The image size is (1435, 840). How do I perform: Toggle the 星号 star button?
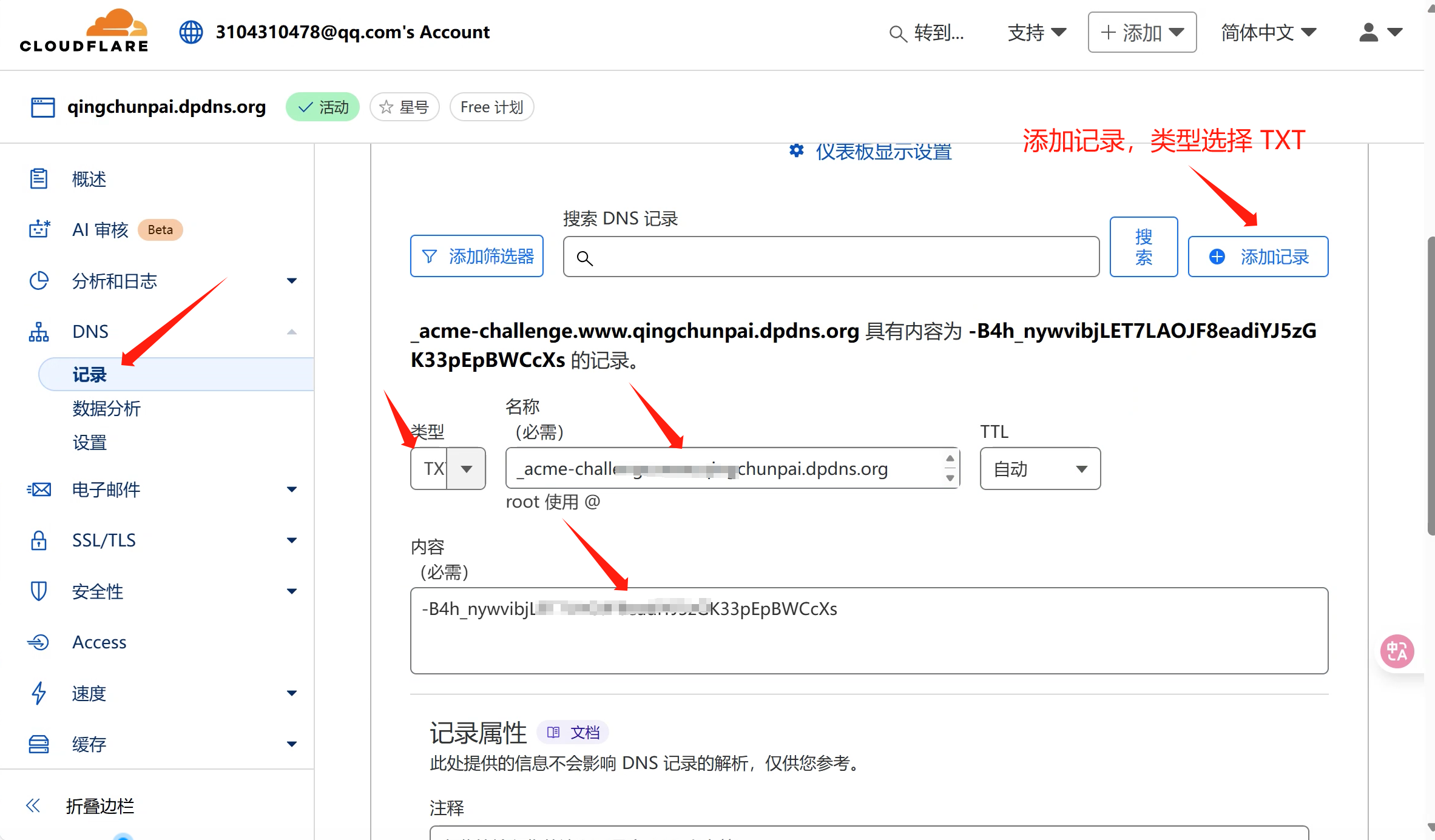(404, 107)
